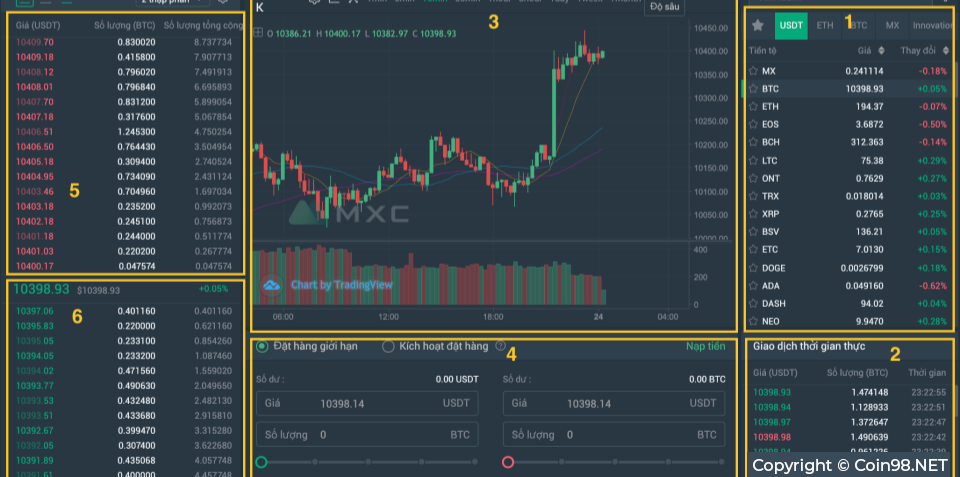Pick bid price 10395.83 in order book
Viewport: 960px width, 477px height.
(x=35, y=326)
